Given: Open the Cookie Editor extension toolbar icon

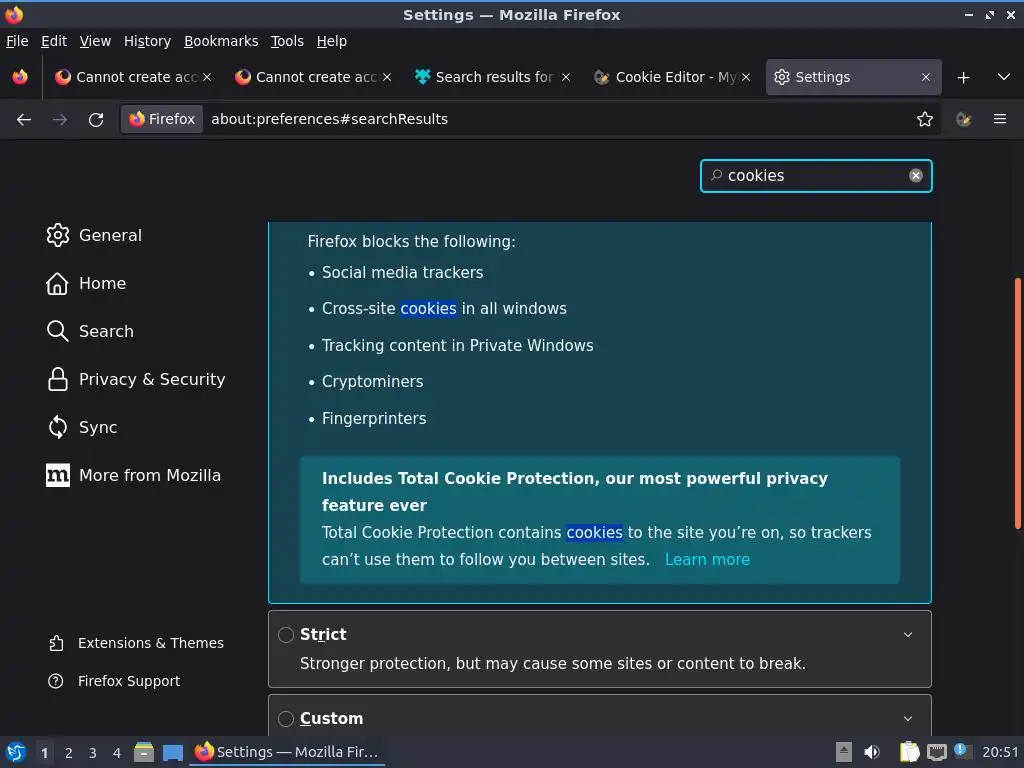Looking at the screenshot, I should coord(963,119).
